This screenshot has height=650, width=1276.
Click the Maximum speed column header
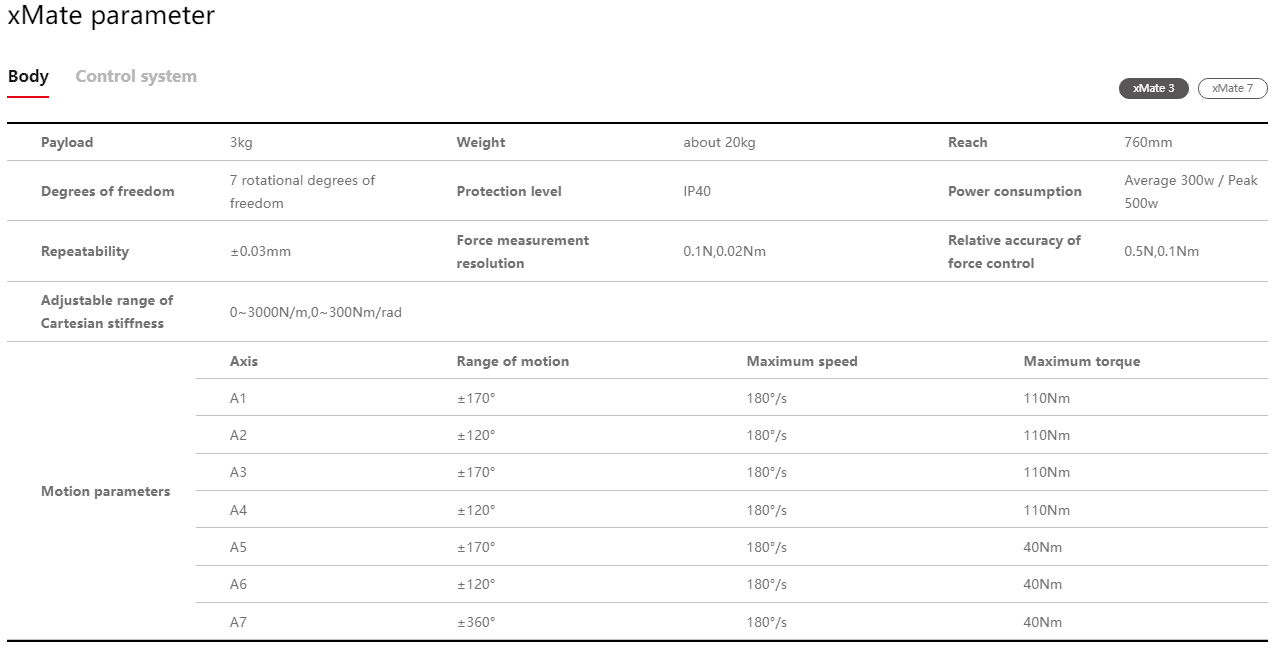tap(802, 361)
